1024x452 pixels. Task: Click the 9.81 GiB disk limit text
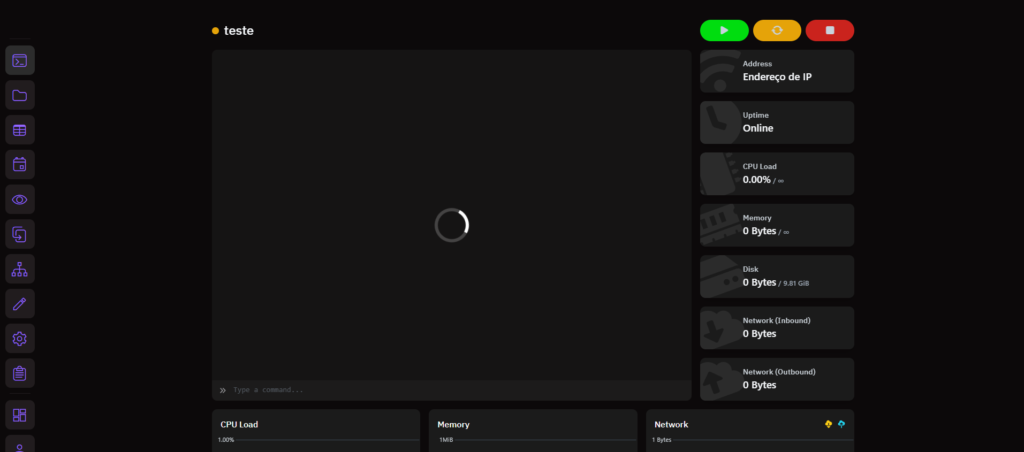click(796, 283)
